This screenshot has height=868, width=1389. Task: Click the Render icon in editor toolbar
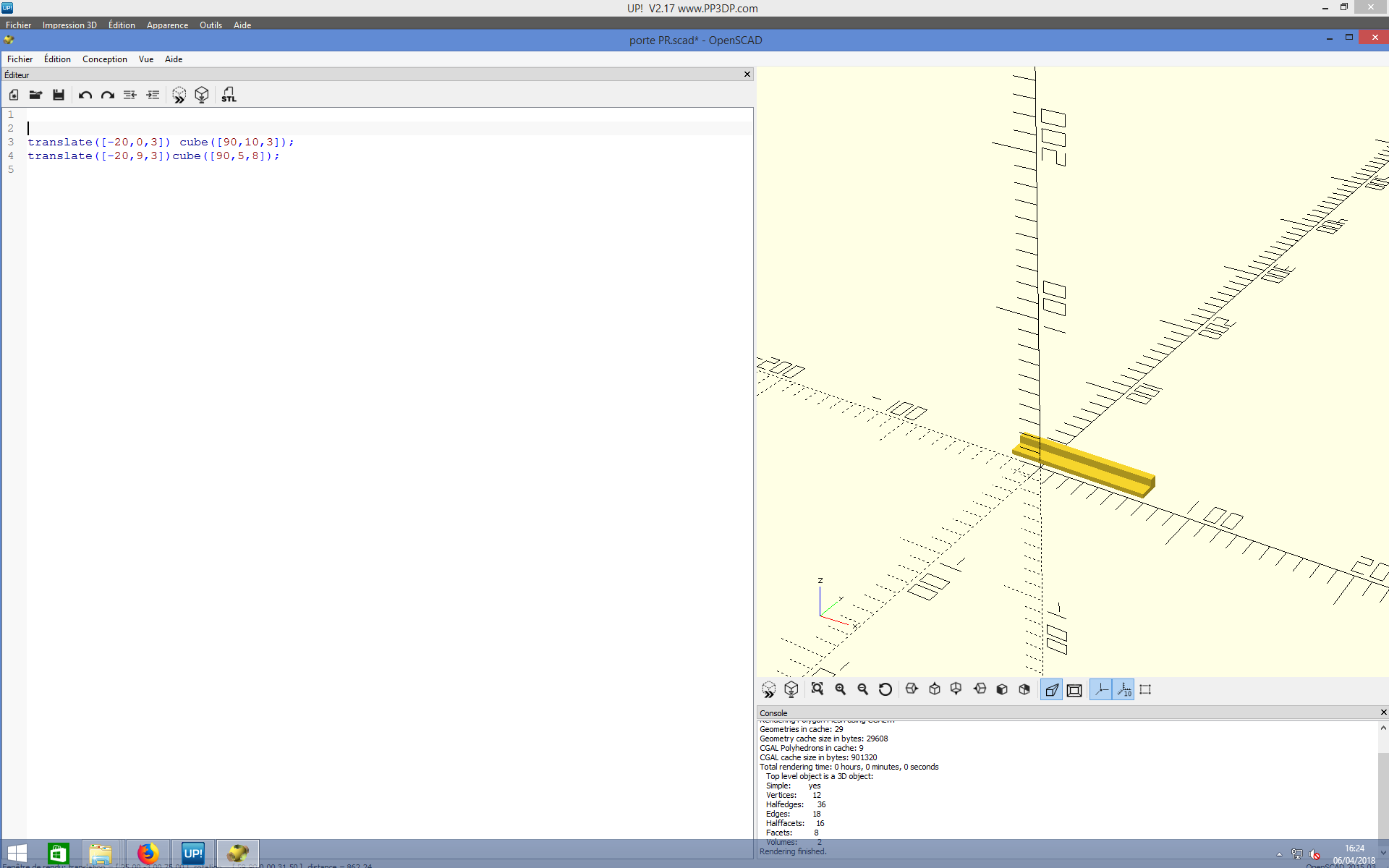click(202, 95)
